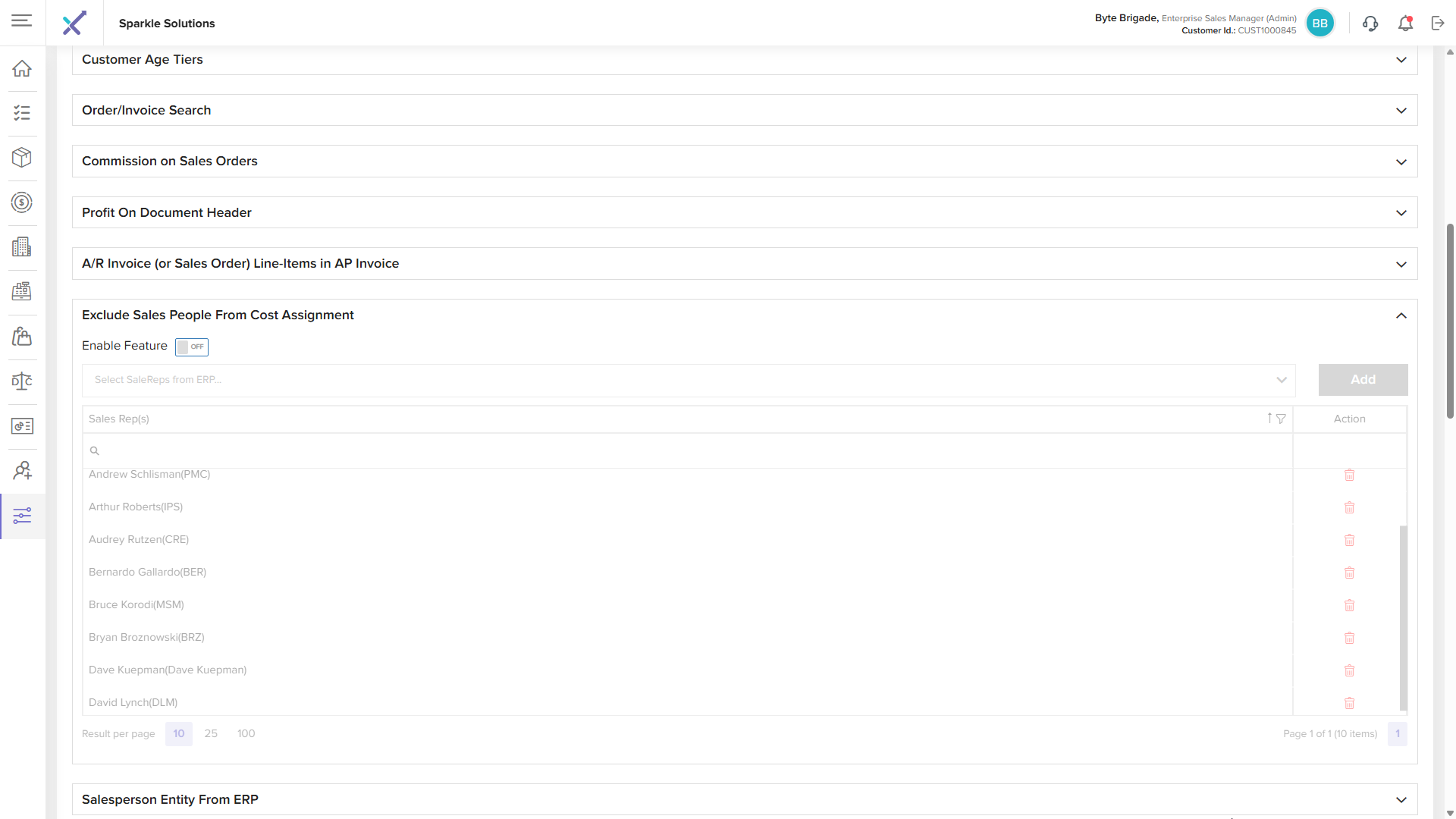Click the support headset icon
The width and height of the screenshot is (1456, 819).
point(1370,24)
